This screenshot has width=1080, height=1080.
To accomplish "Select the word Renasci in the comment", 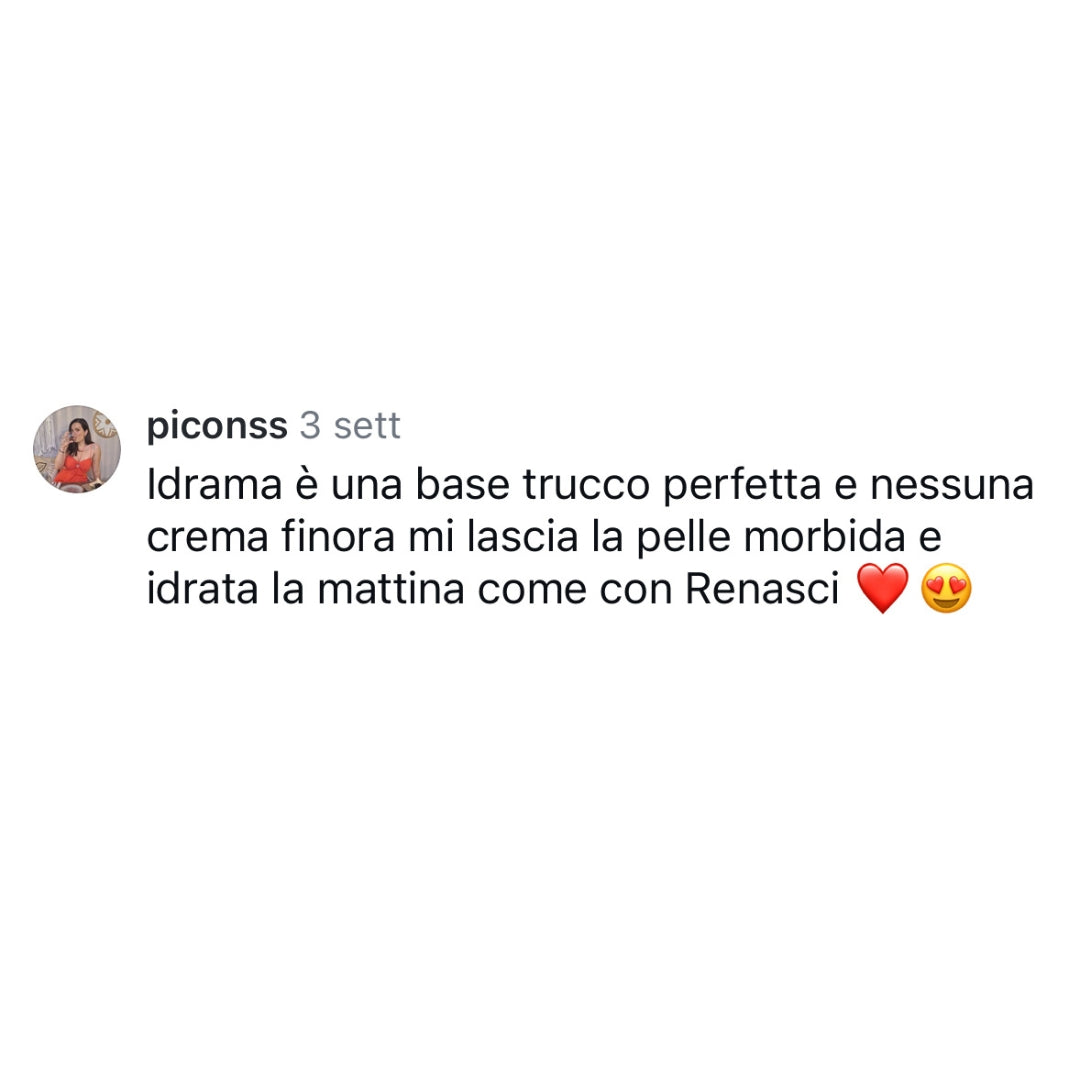I will (x=762, y=590).
